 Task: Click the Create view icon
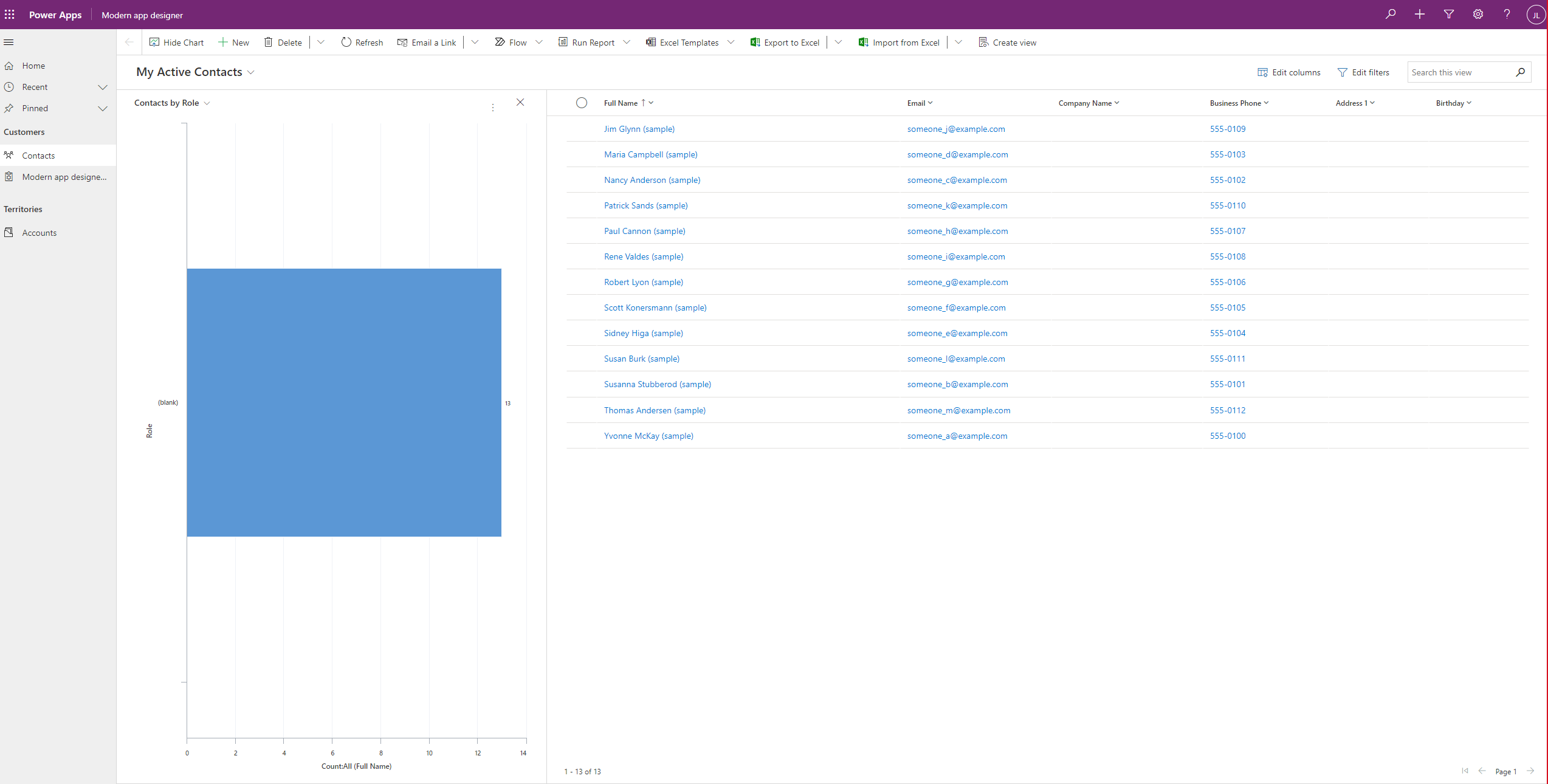click(x=983, y=42)
